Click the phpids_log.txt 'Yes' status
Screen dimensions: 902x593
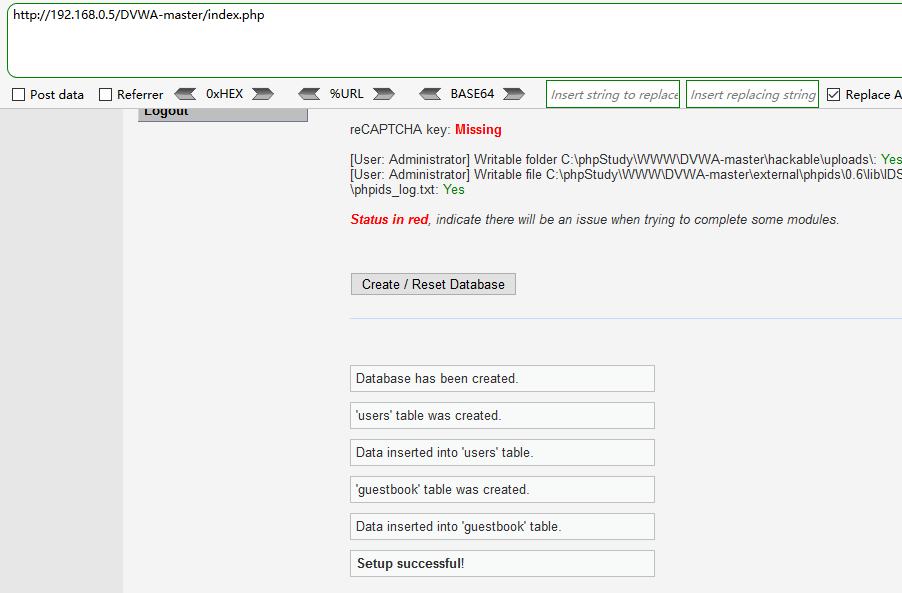pyautogui.click(x=454, y=190)
